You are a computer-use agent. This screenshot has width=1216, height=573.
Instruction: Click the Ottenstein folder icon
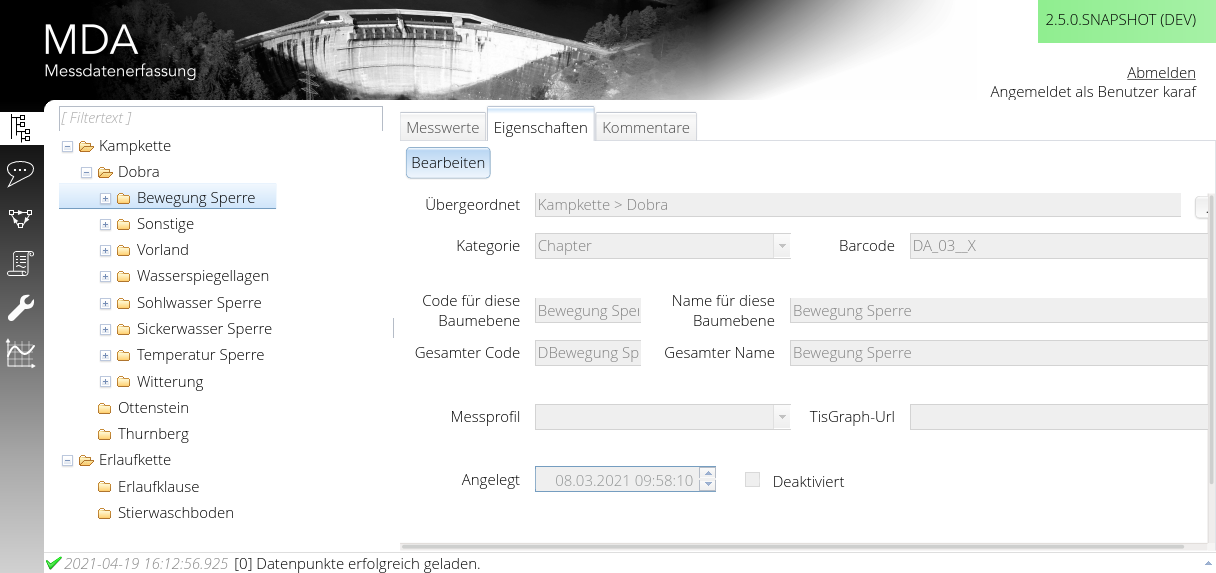click(105, 408)
